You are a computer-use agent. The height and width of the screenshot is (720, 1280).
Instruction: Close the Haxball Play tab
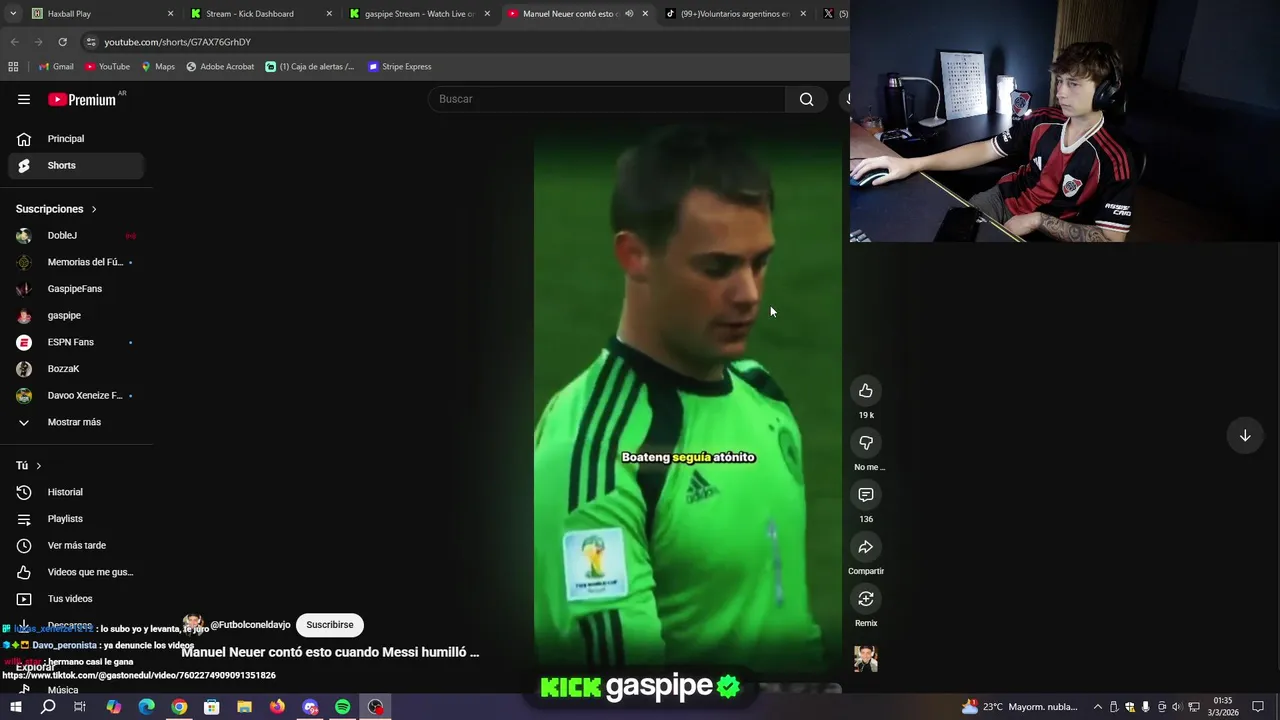[x=170, y=14]
